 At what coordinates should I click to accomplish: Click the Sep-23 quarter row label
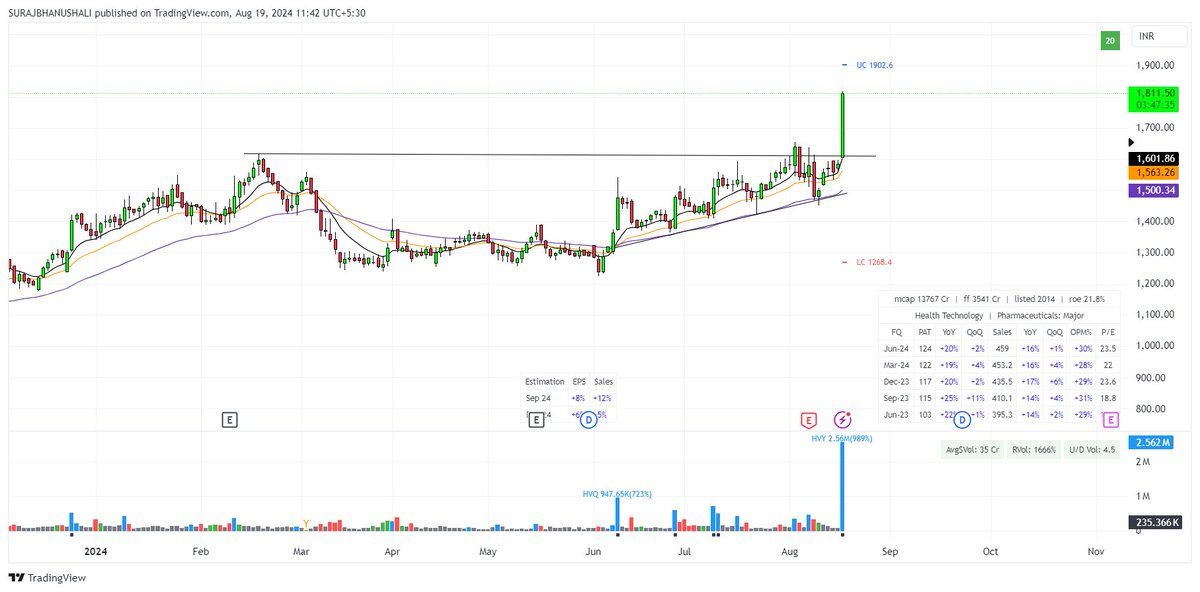(896, 397)
